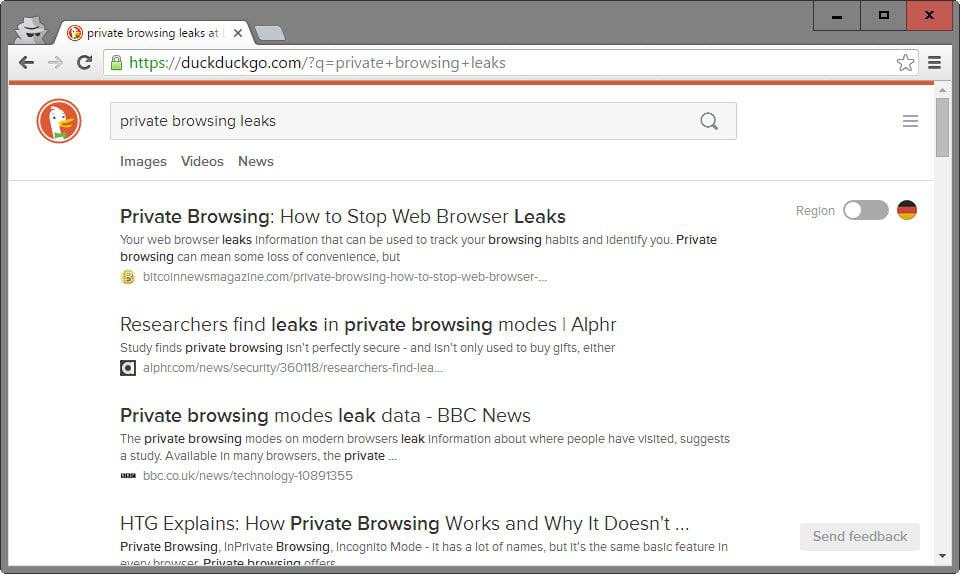The width and height of the screenshot is (960, 574).
Task: Click the vertical scrollbar thumb
Action: tap(942, 127)
